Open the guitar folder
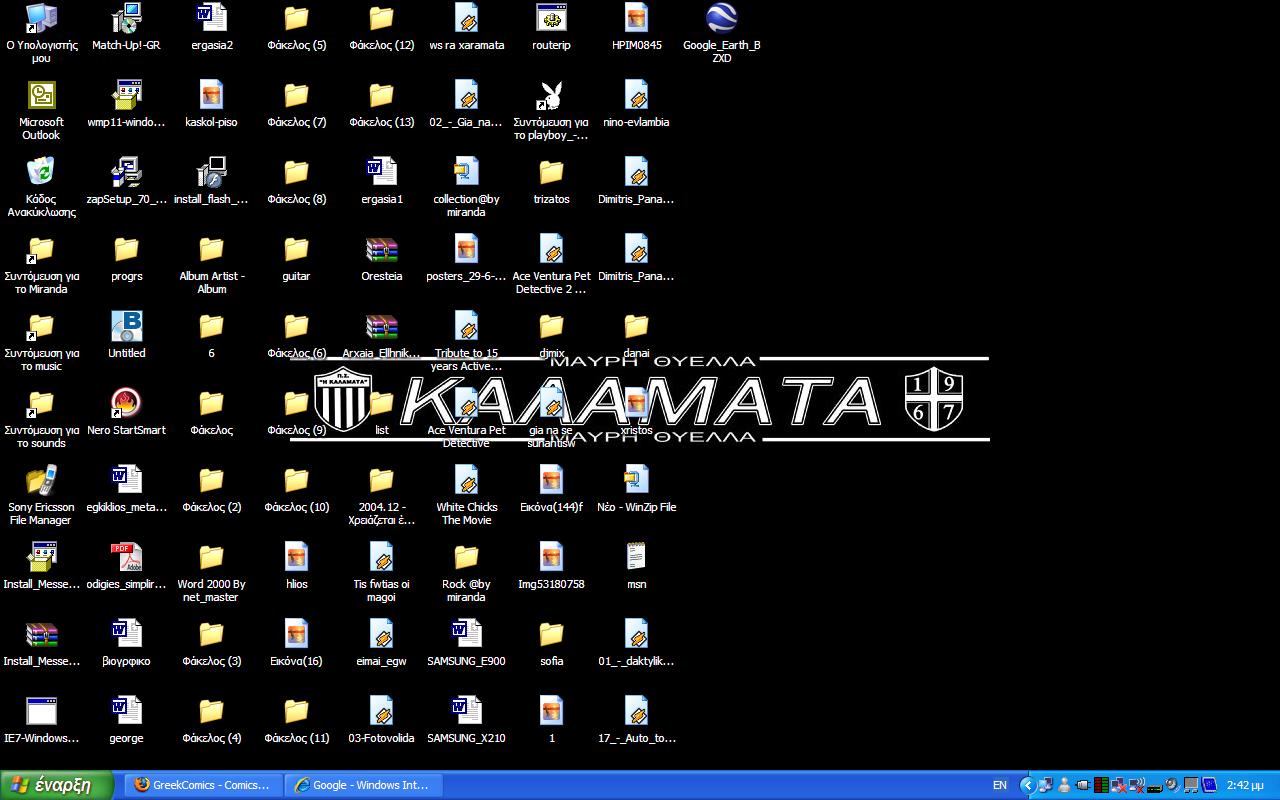1280x800 pixels. click(x=296, y=249)
